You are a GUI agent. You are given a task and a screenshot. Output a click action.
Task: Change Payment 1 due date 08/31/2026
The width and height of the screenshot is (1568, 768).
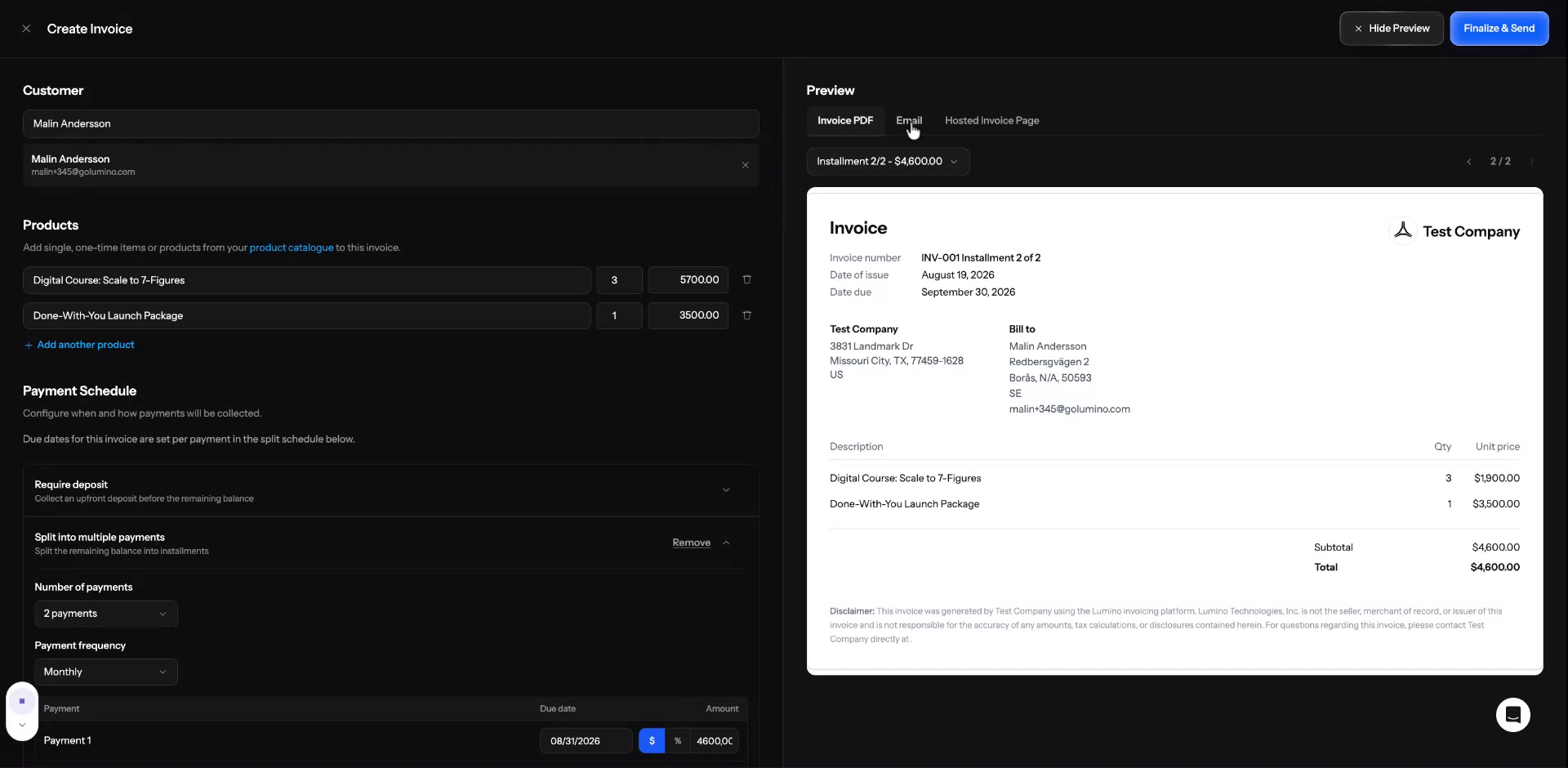586,741
